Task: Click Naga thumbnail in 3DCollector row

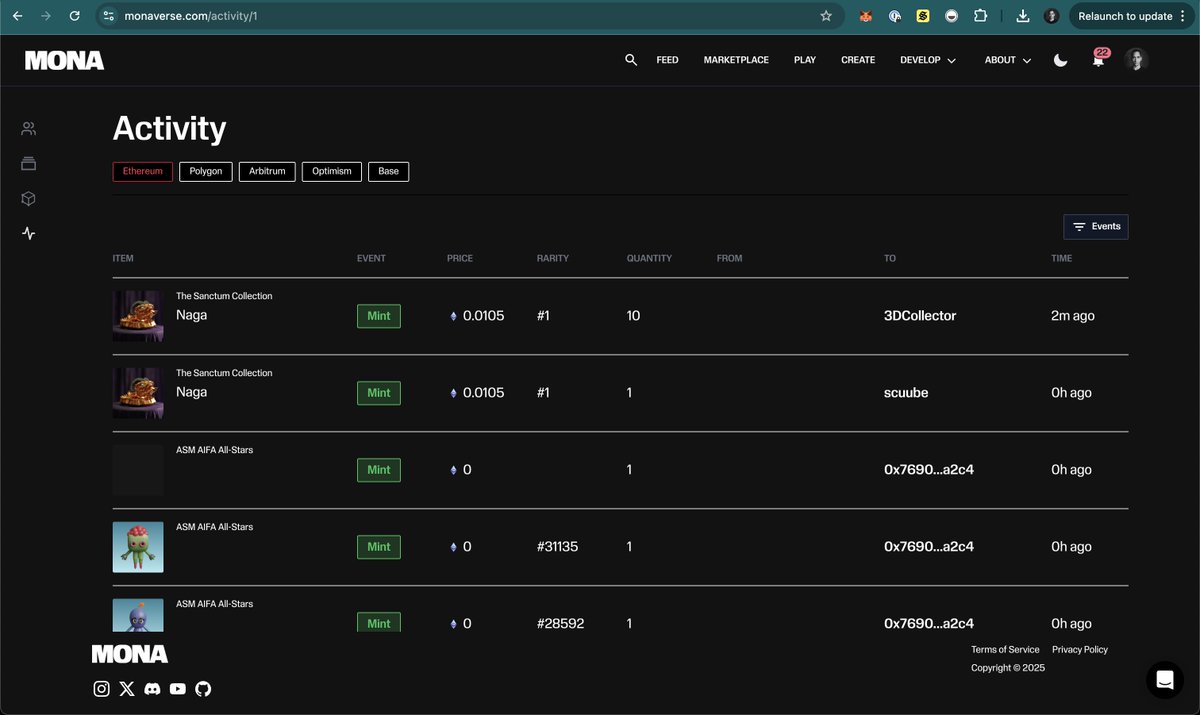Action: click(x=138, y=316)
